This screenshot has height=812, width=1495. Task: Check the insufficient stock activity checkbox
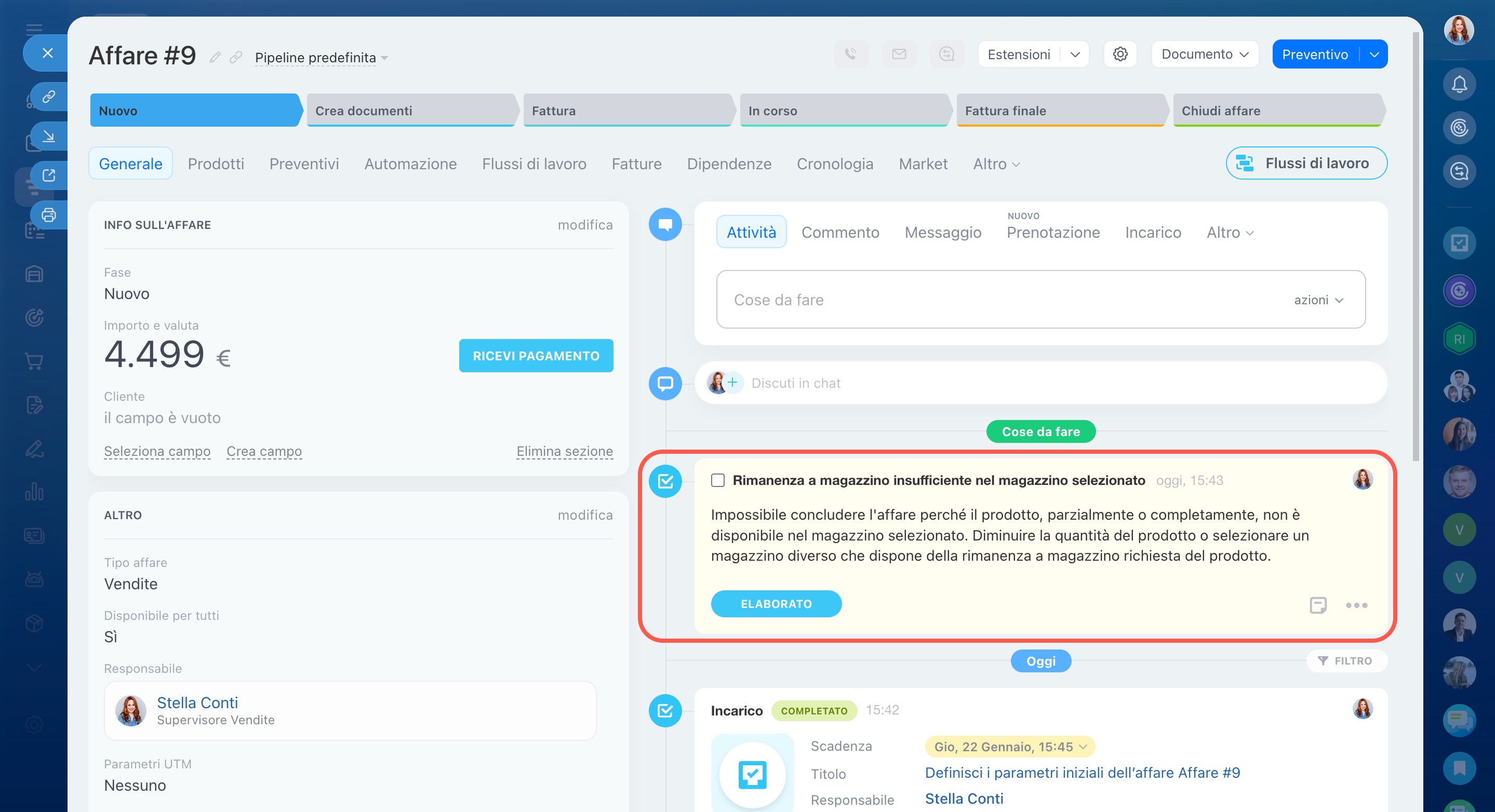point(717,480)
